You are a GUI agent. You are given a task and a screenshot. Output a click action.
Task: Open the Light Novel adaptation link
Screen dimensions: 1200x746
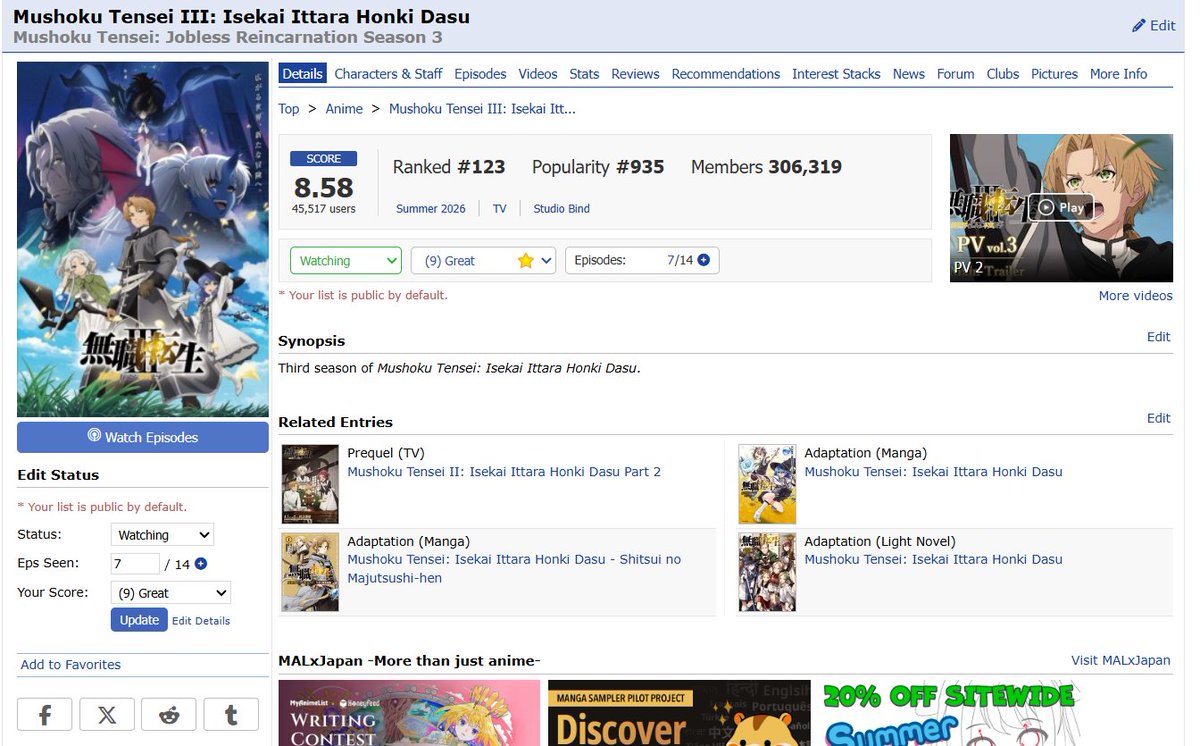pos(933,560)
